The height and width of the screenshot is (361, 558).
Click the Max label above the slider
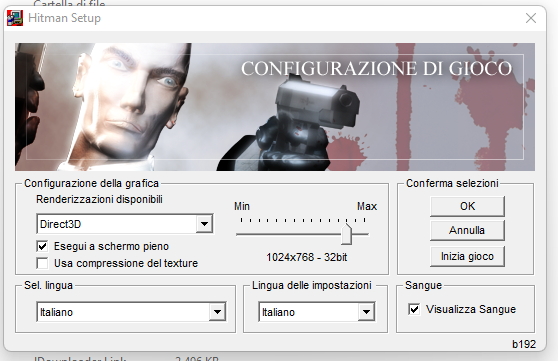[x=367, y=206]
